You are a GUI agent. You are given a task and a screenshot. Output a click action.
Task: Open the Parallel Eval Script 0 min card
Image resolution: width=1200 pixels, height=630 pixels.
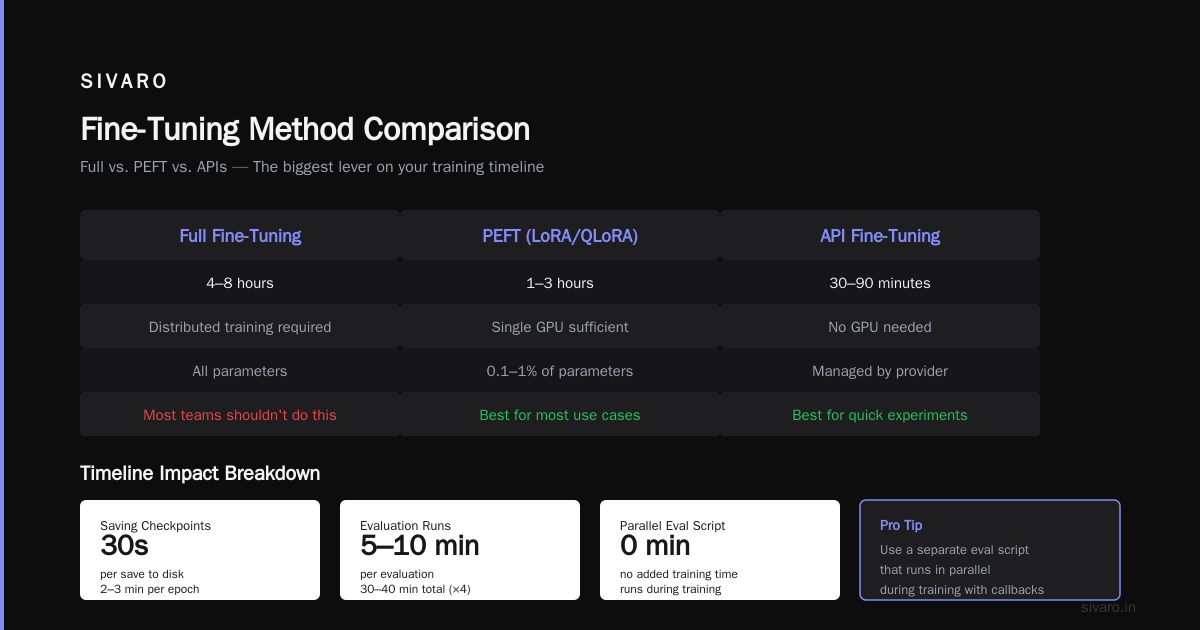720,550
